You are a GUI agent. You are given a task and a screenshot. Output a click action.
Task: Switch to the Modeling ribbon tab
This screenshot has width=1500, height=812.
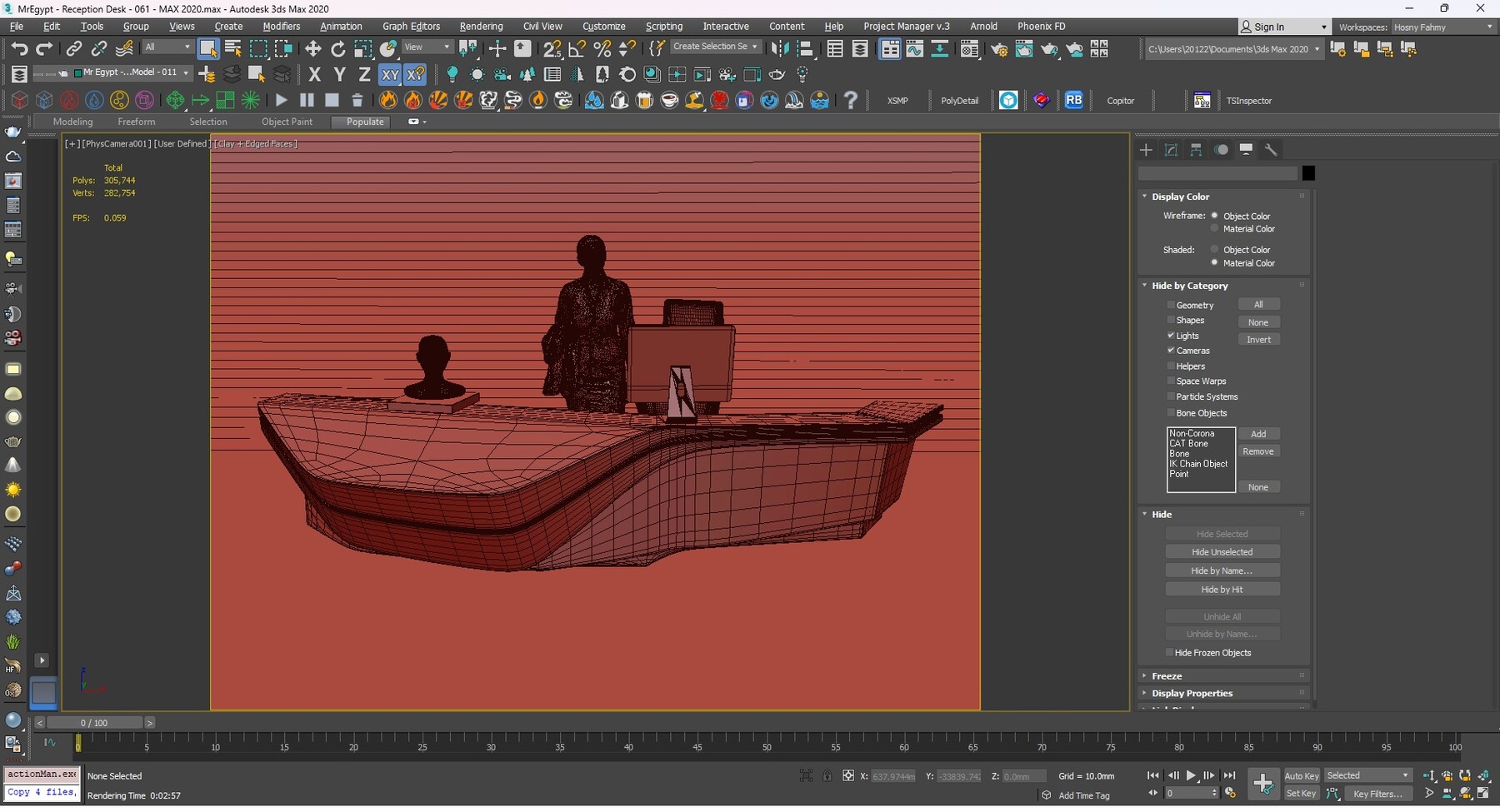72,122
